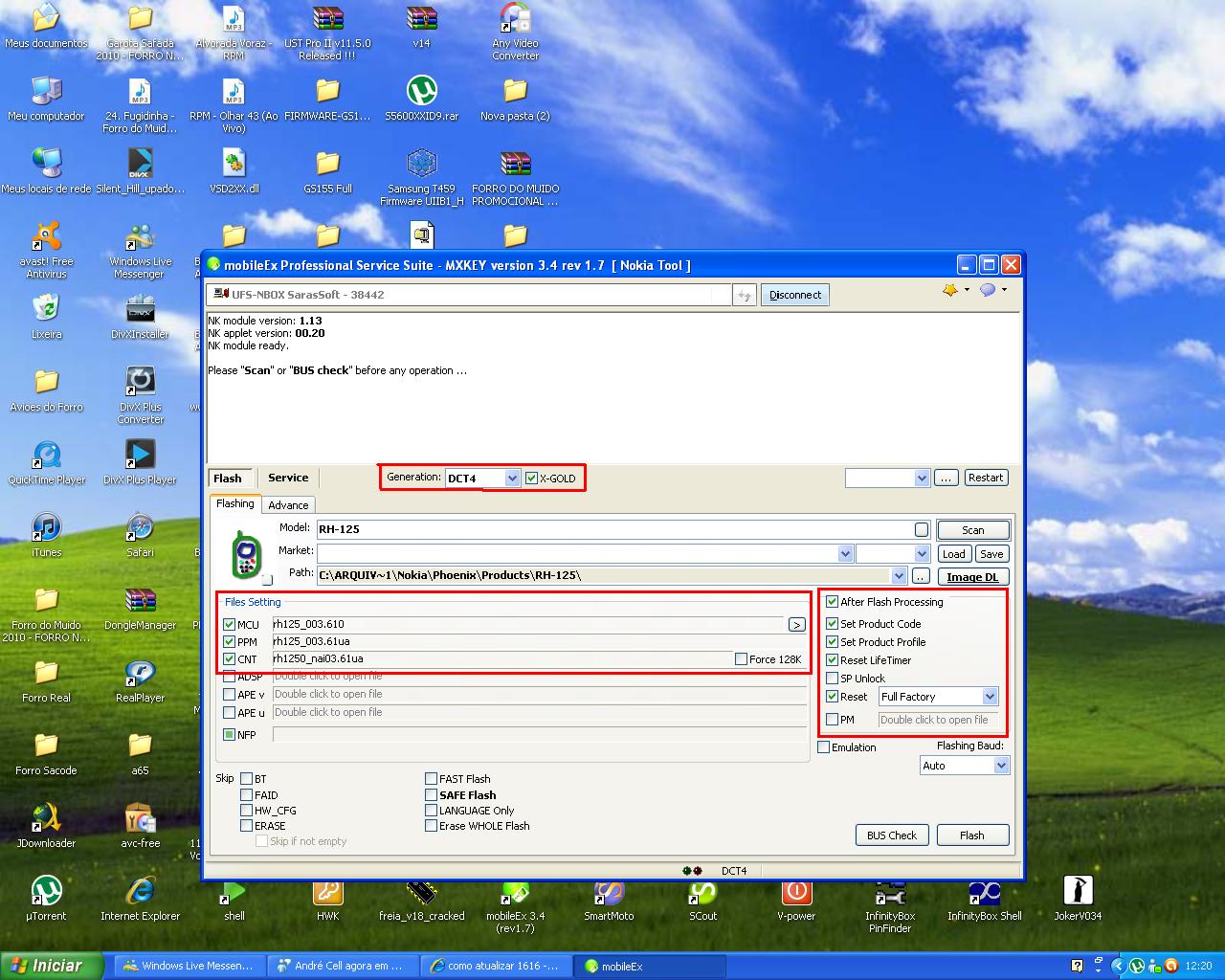The image size is (1225, 980).
Task: Open the star favorites icon in mobileEx
Action: pyautogui.click(x=950, y=289)
